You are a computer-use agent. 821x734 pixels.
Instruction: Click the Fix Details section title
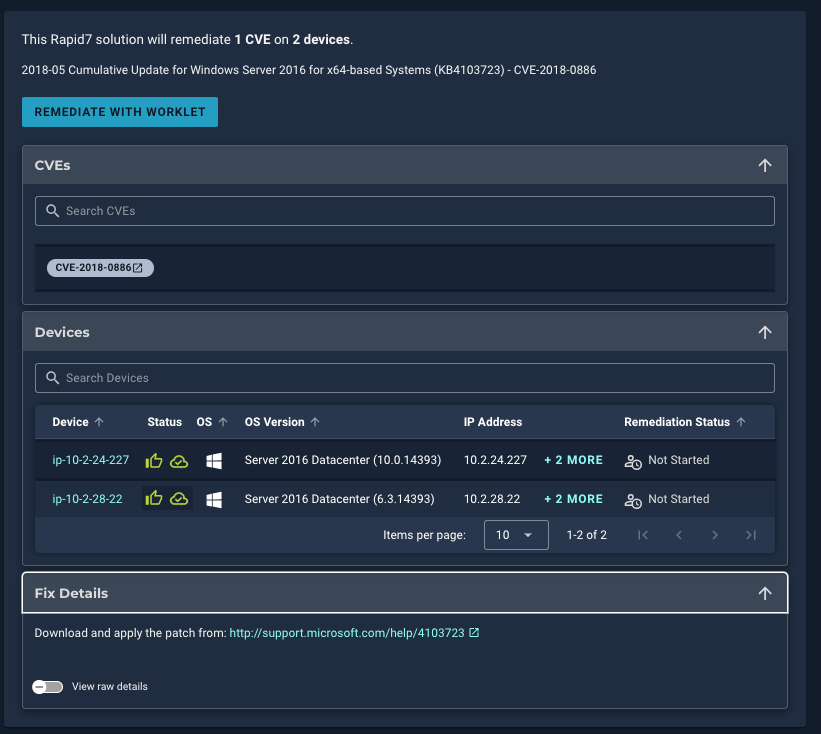71,593
